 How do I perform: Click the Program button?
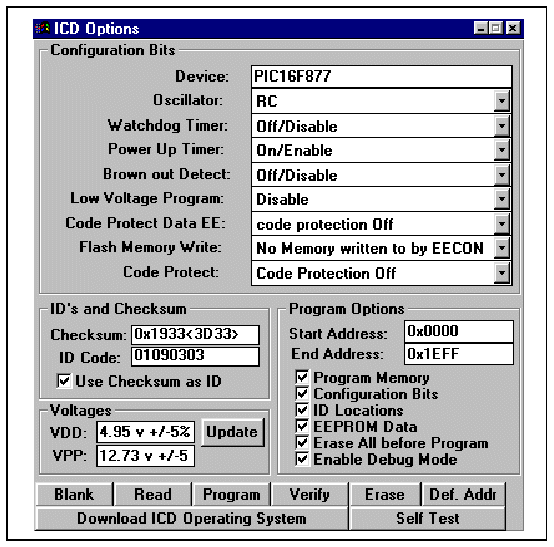pyautogui.click(x=231, y=494)
